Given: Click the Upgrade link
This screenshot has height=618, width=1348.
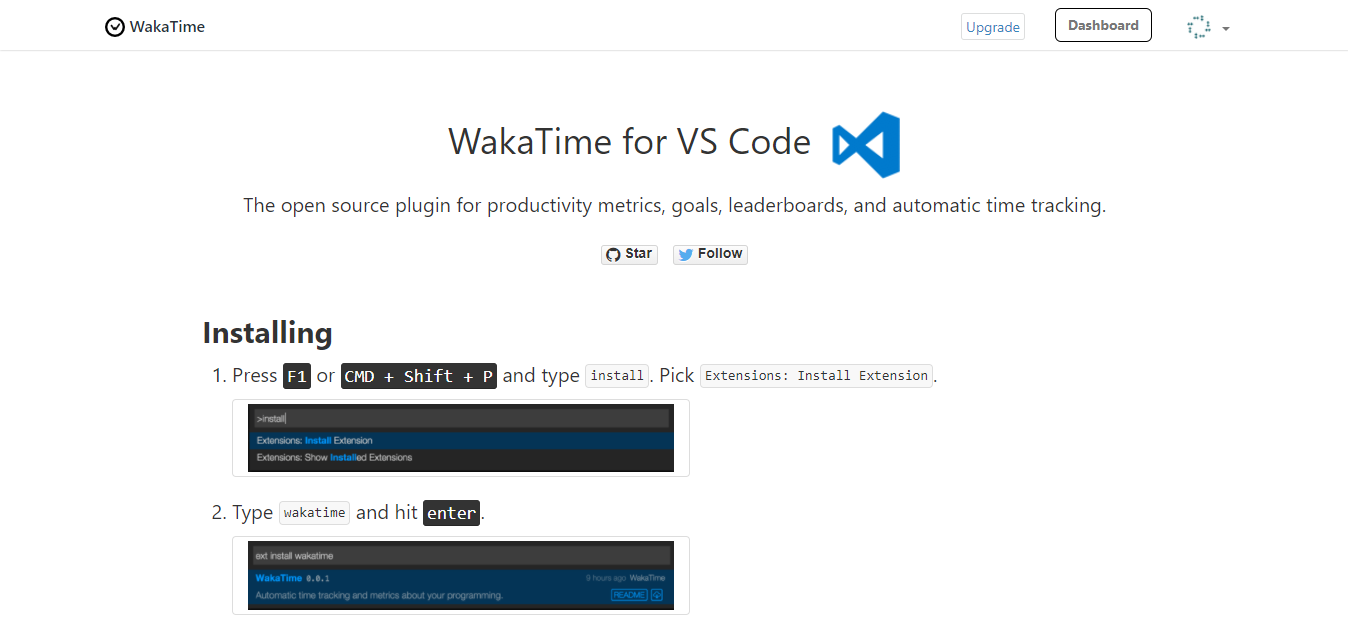Looking at the screenshot, I should [992, 26].
